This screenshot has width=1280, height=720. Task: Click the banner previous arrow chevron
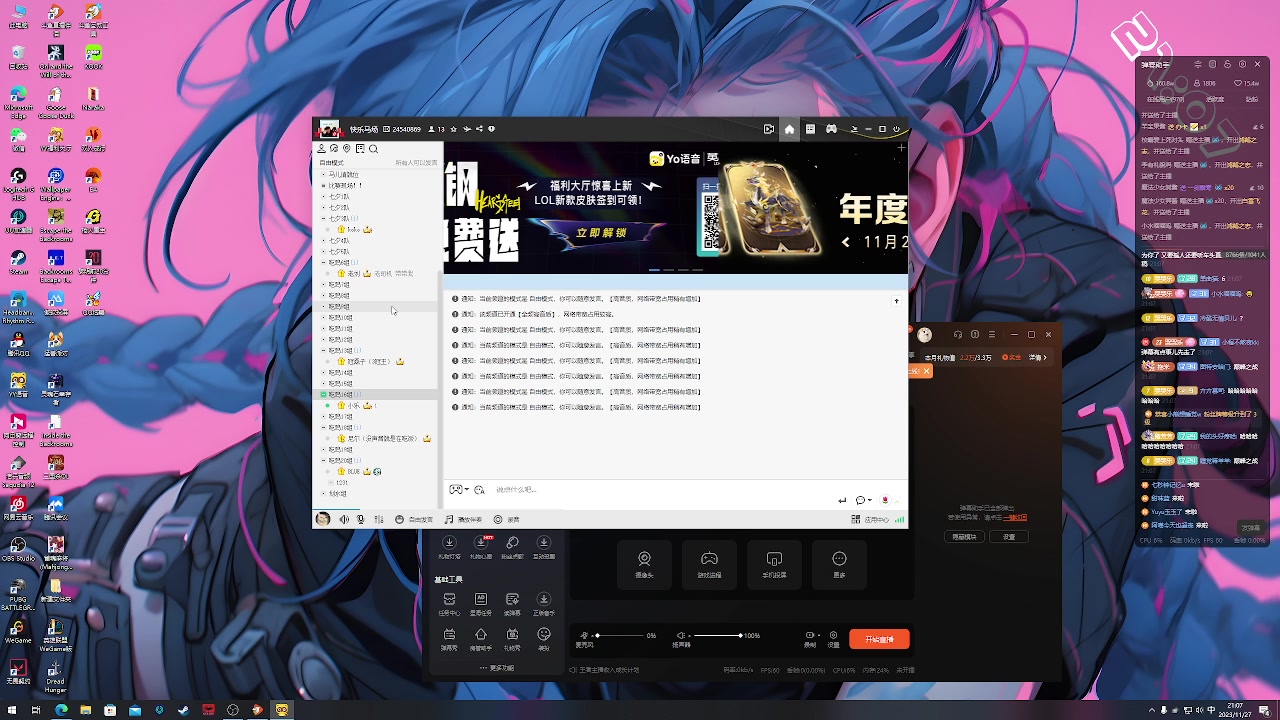846,242
